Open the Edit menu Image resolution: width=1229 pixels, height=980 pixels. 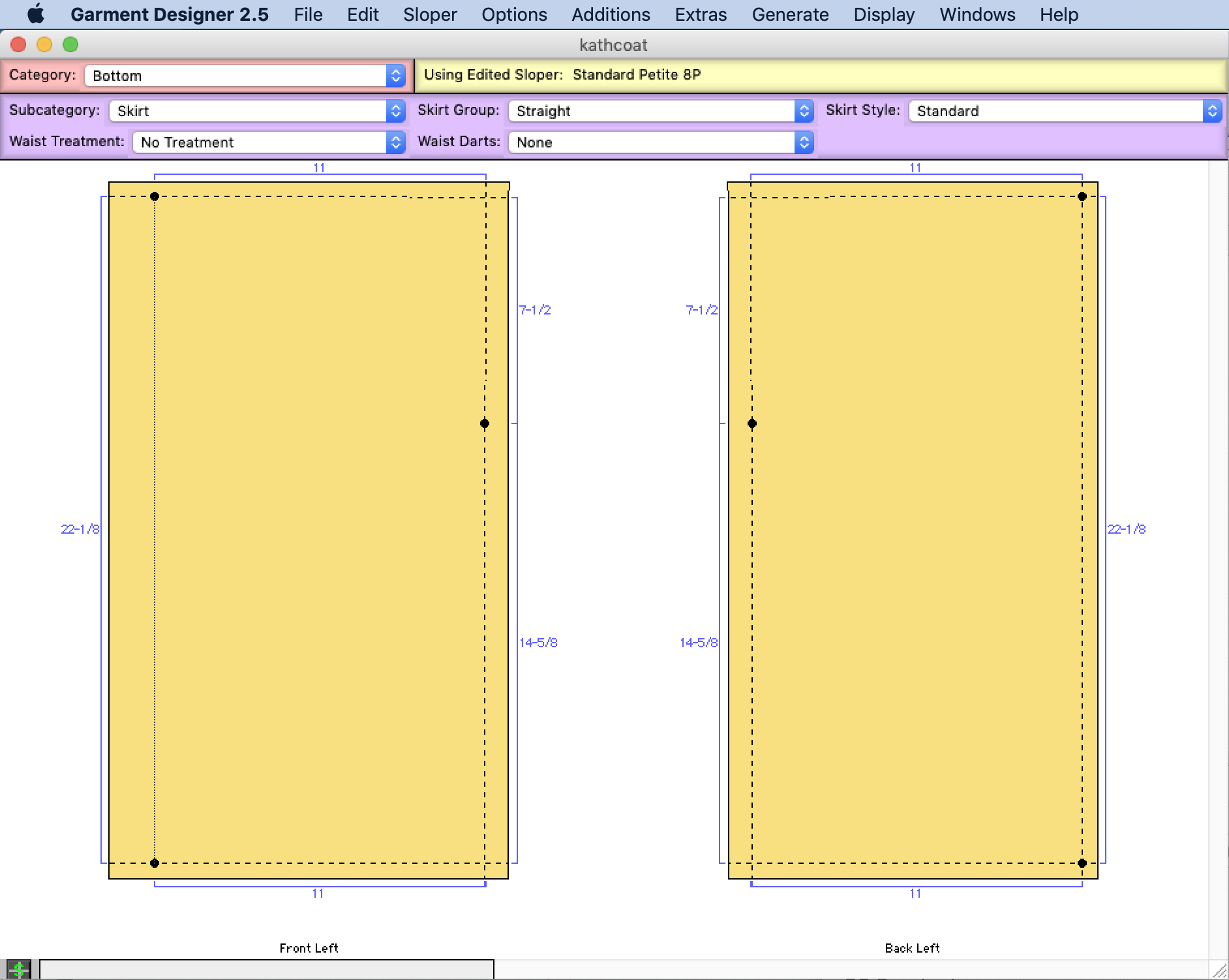(363, 14)
